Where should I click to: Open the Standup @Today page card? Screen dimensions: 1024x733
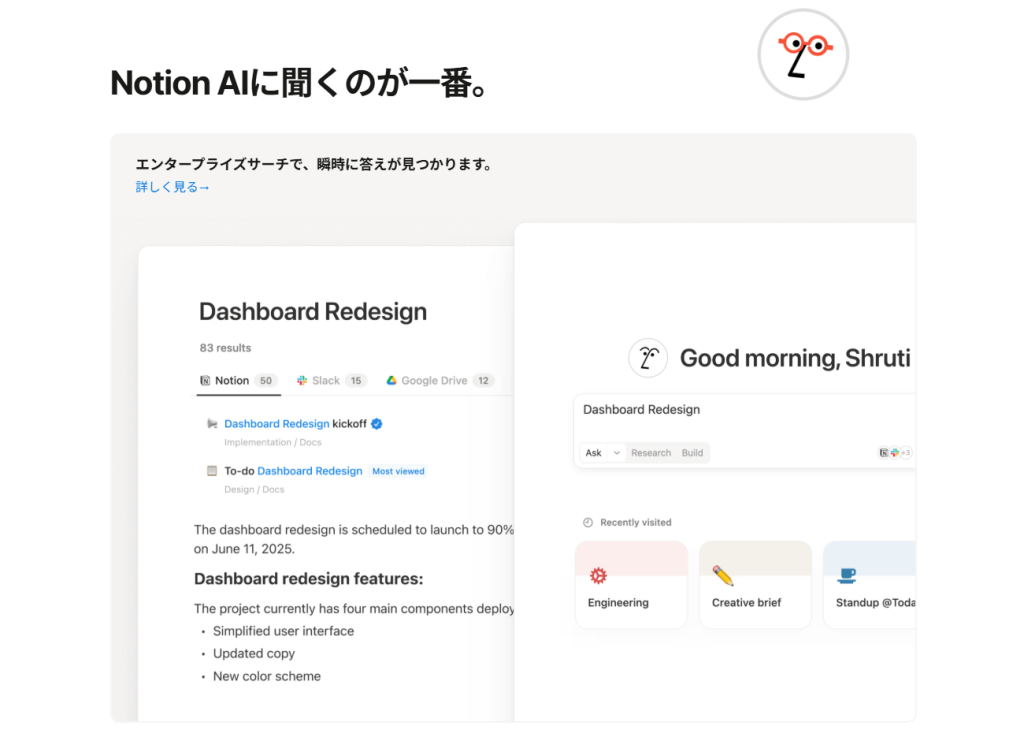click(x=869, y=585)
